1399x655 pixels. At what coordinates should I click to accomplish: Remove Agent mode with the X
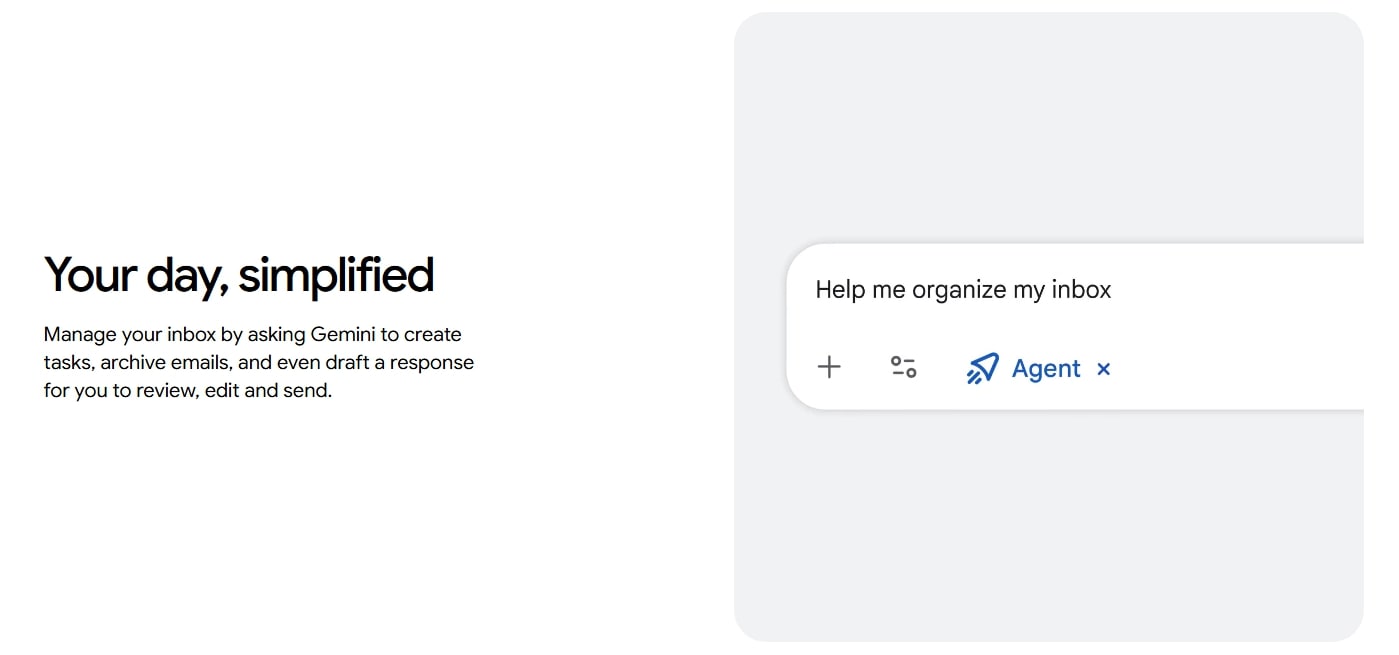(1103, 369)
